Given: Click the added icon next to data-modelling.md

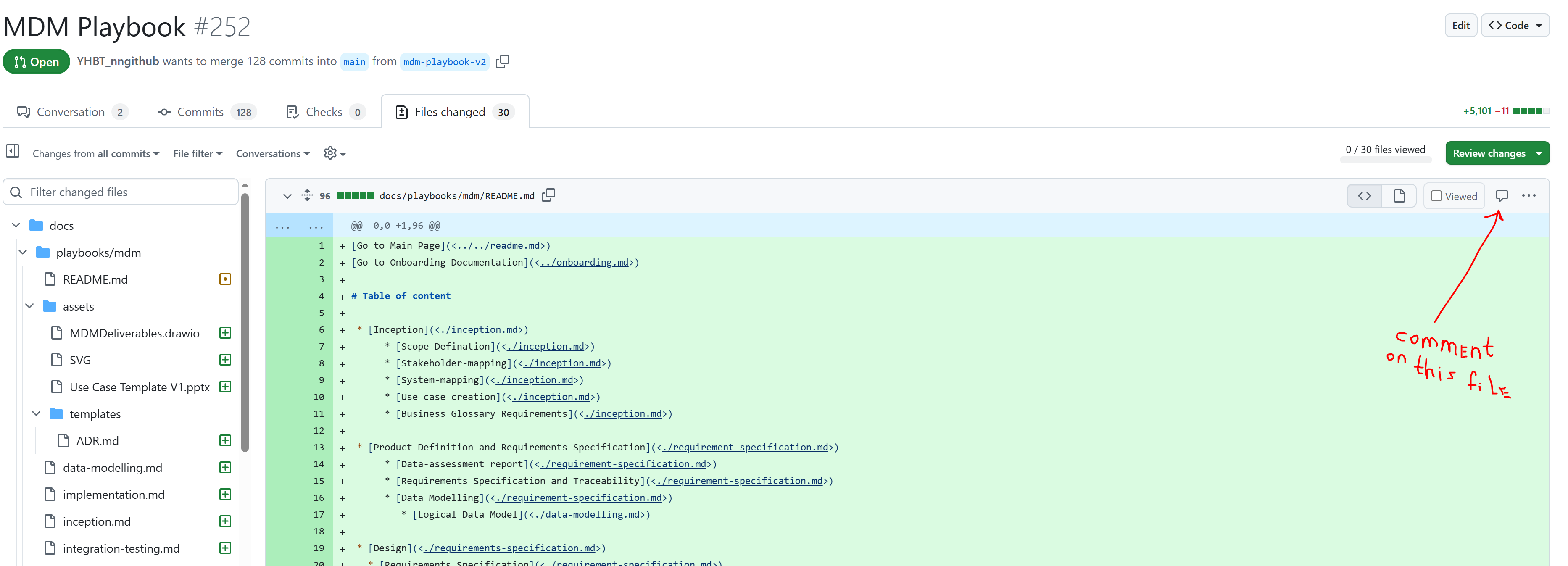Looking at the screenshot, I should point(225,467).
